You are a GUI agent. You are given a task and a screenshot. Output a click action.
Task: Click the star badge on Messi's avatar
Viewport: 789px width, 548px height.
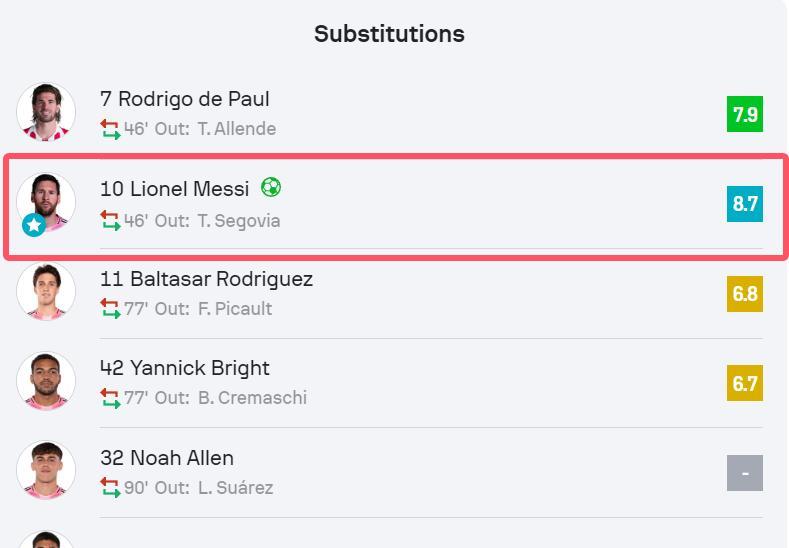coord(34,225)
